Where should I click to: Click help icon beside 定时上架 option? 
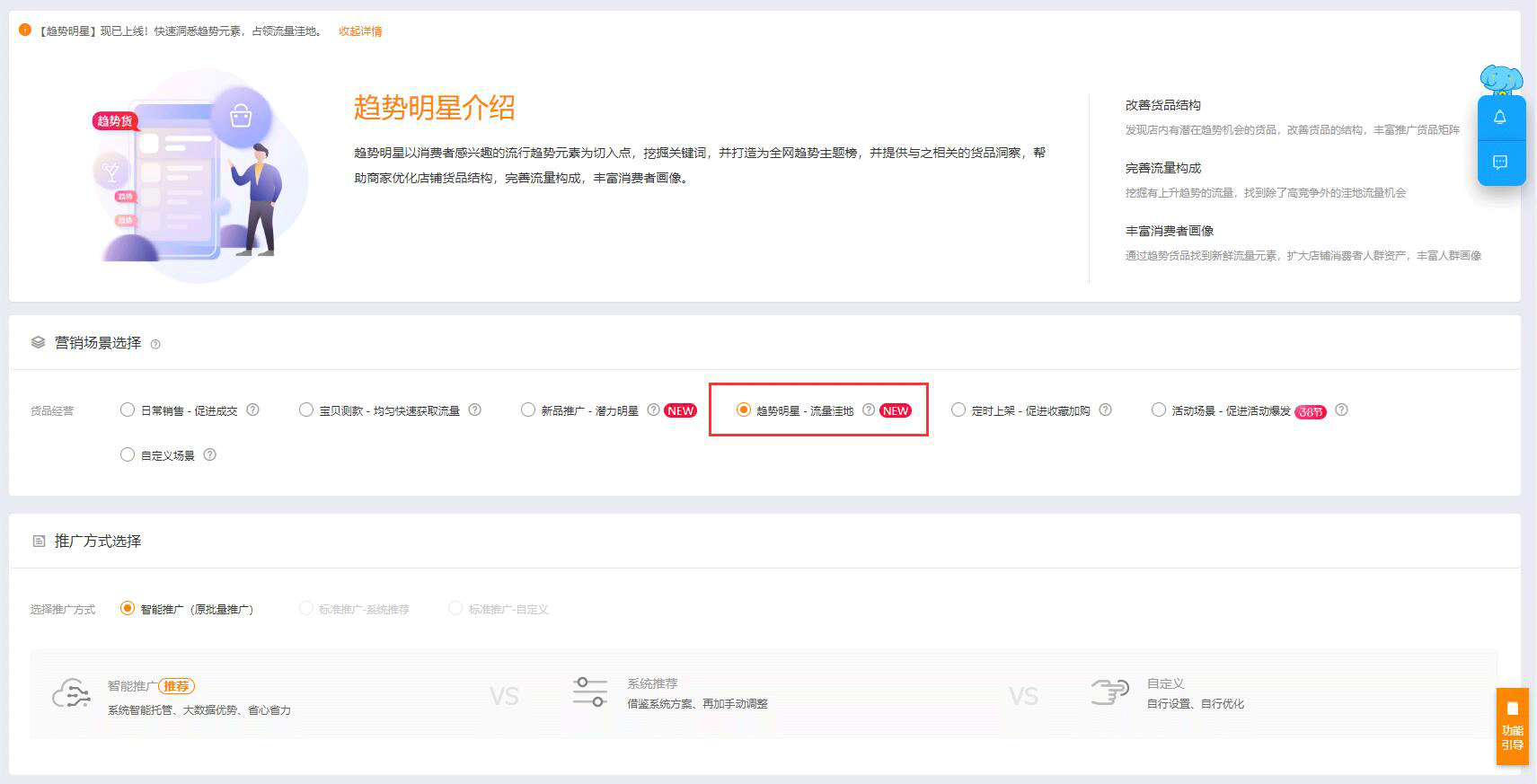[1106, 410]
